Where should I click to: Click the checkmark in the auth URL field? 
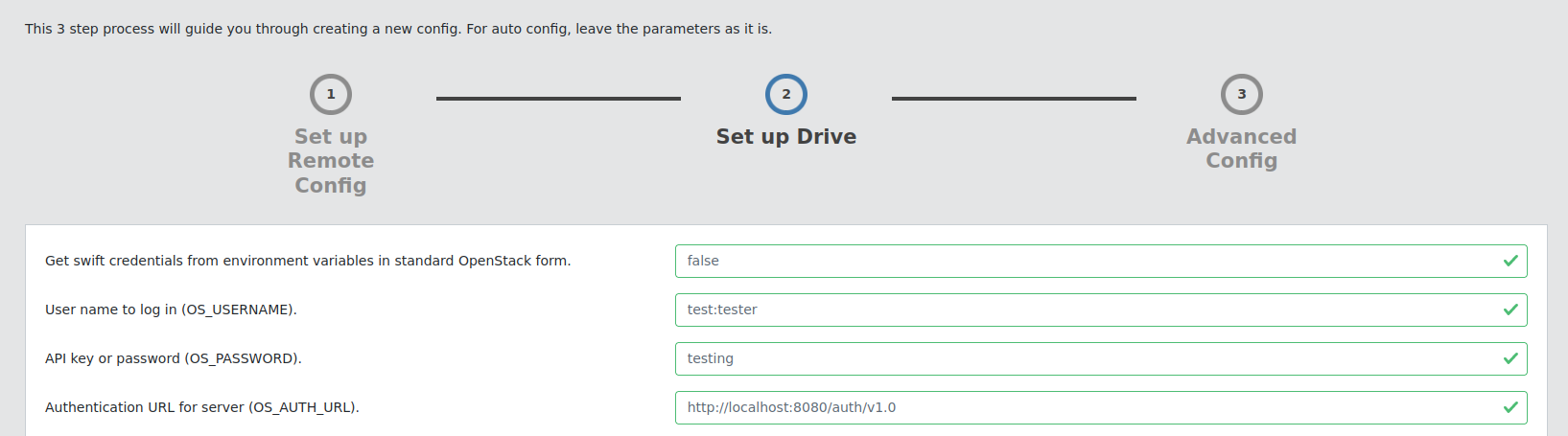click(1510, 407)
